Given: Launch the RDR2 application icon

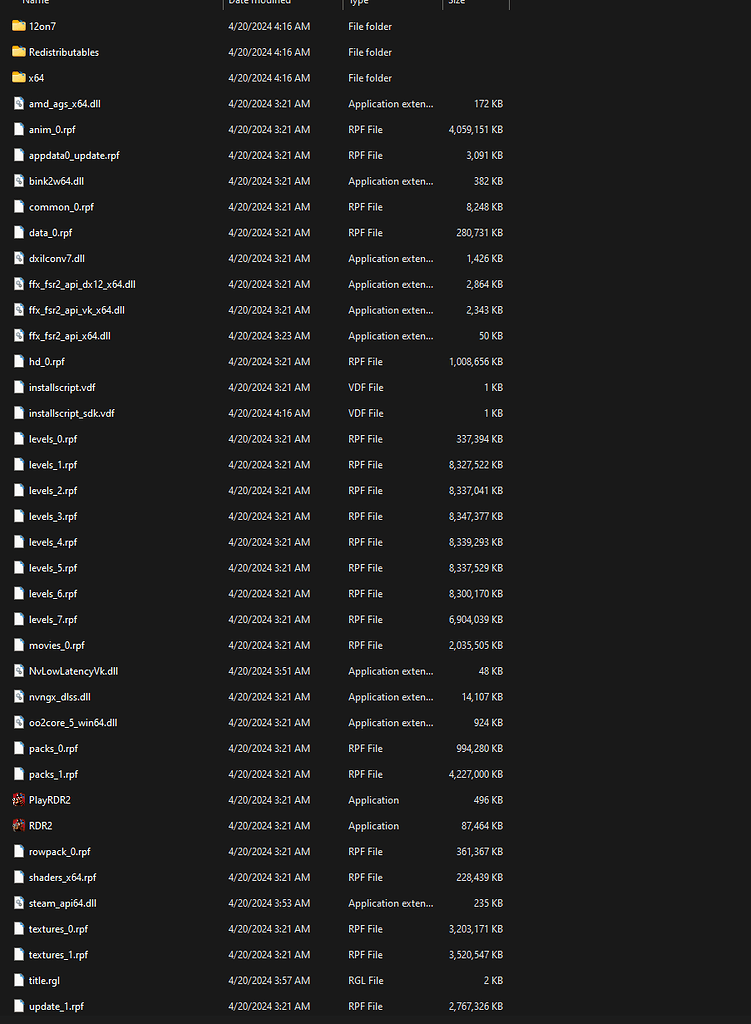Looking at the screenshot, I should click(x=18, y=825).
